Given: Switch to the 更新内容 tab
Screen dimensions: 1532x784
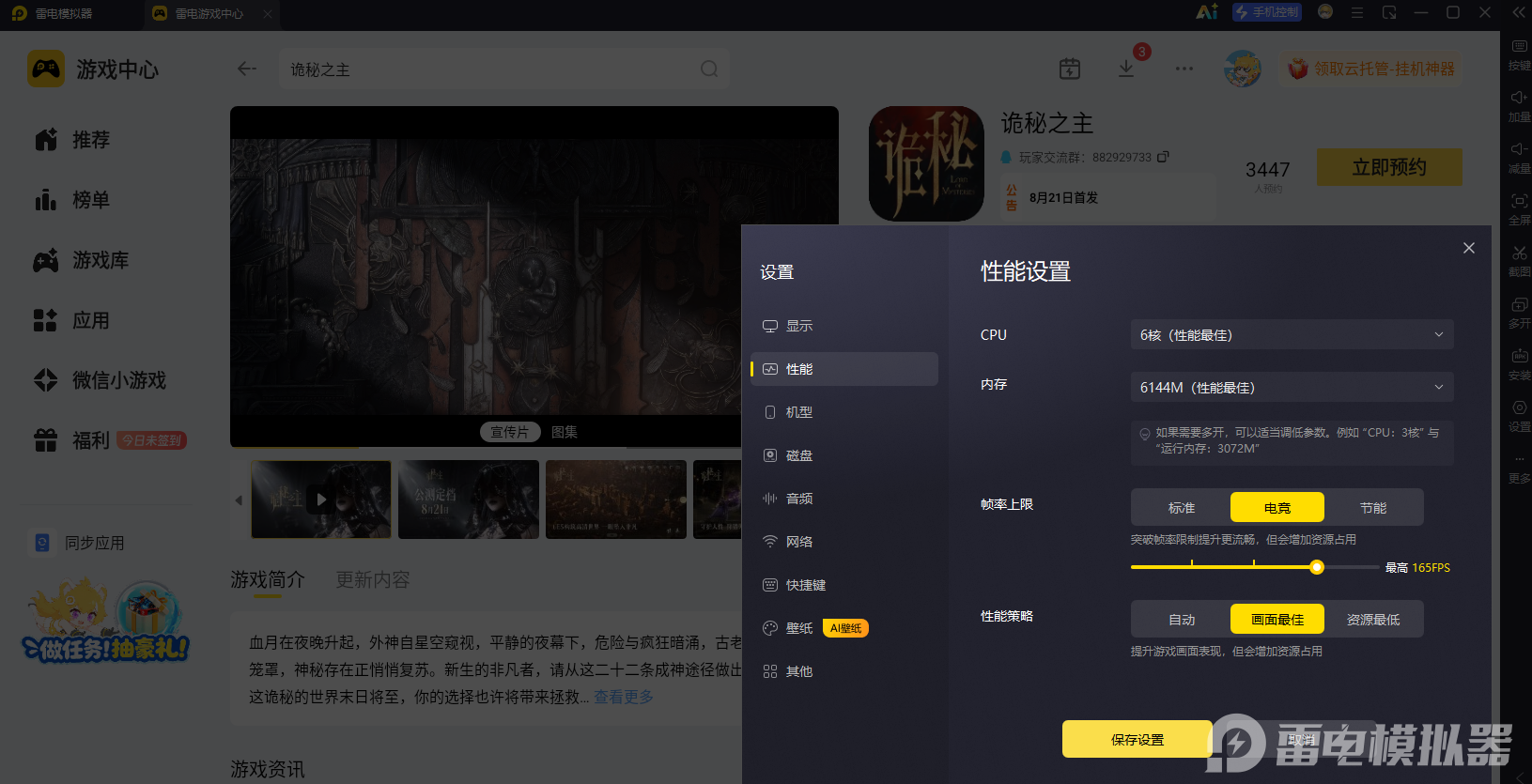Looking at the screenshot, I should (x=373, y=579).
